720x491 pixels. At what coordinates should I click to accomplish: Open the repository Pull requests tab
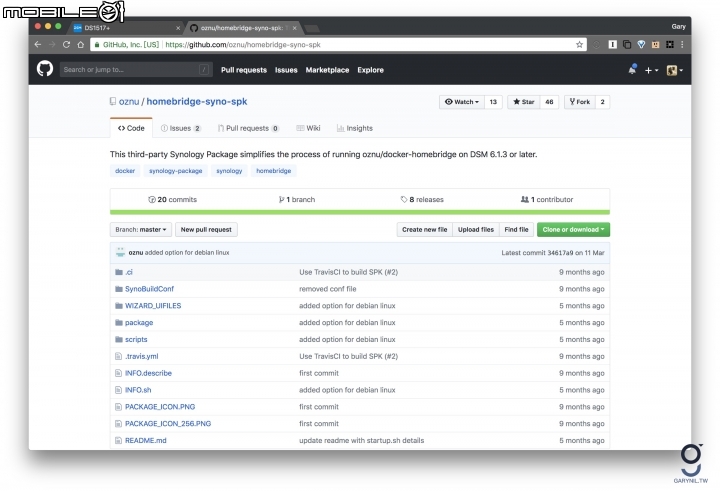pyautogui.click(x=248, y=128)
